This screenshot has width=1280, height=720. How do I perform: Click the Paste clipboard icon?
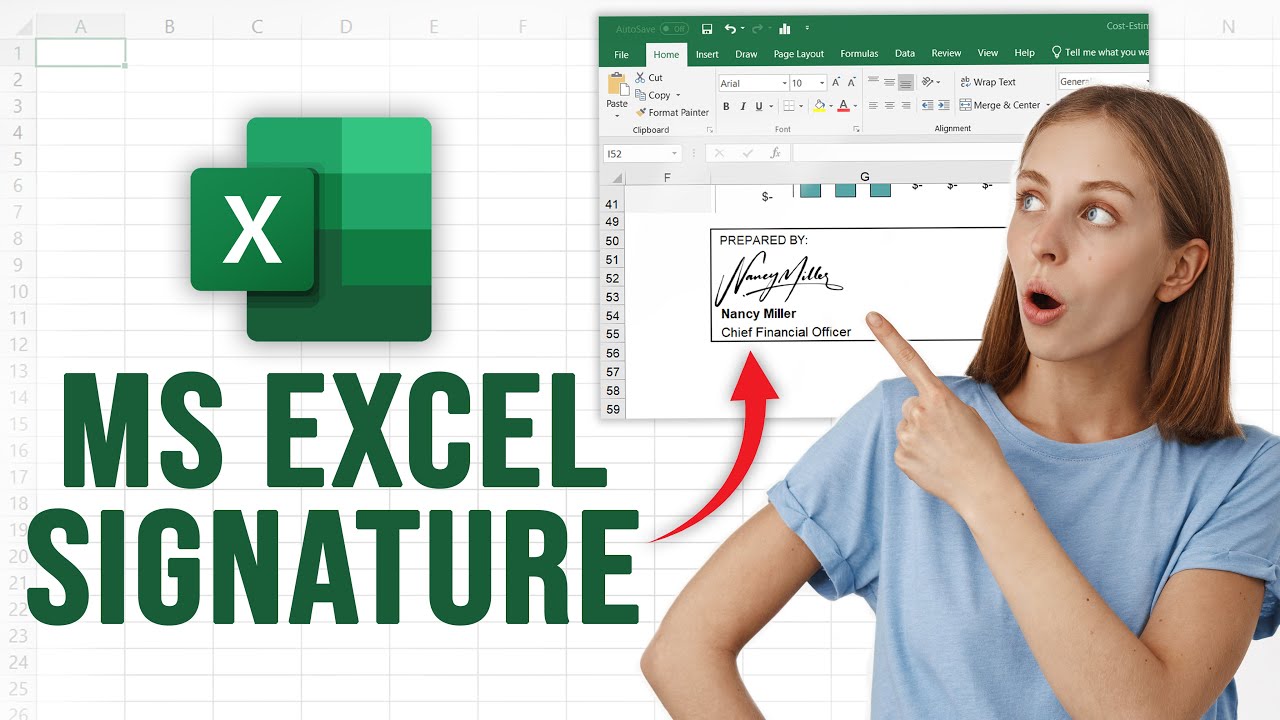pyautogui.click(x=617, y=84)
